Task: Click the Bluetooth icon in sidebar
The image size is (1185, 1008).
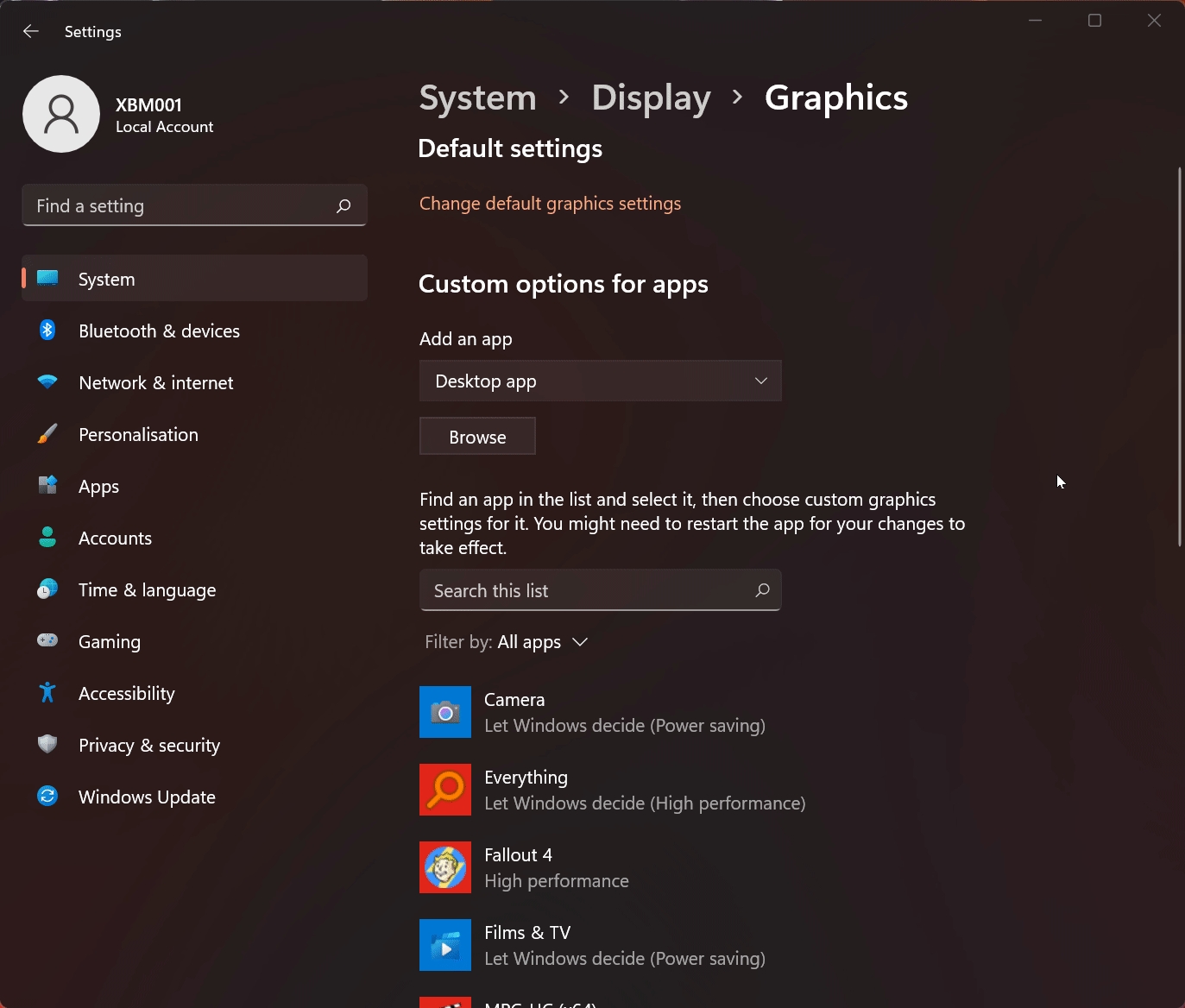Action: pyautogui.click(x=47, y=331)
